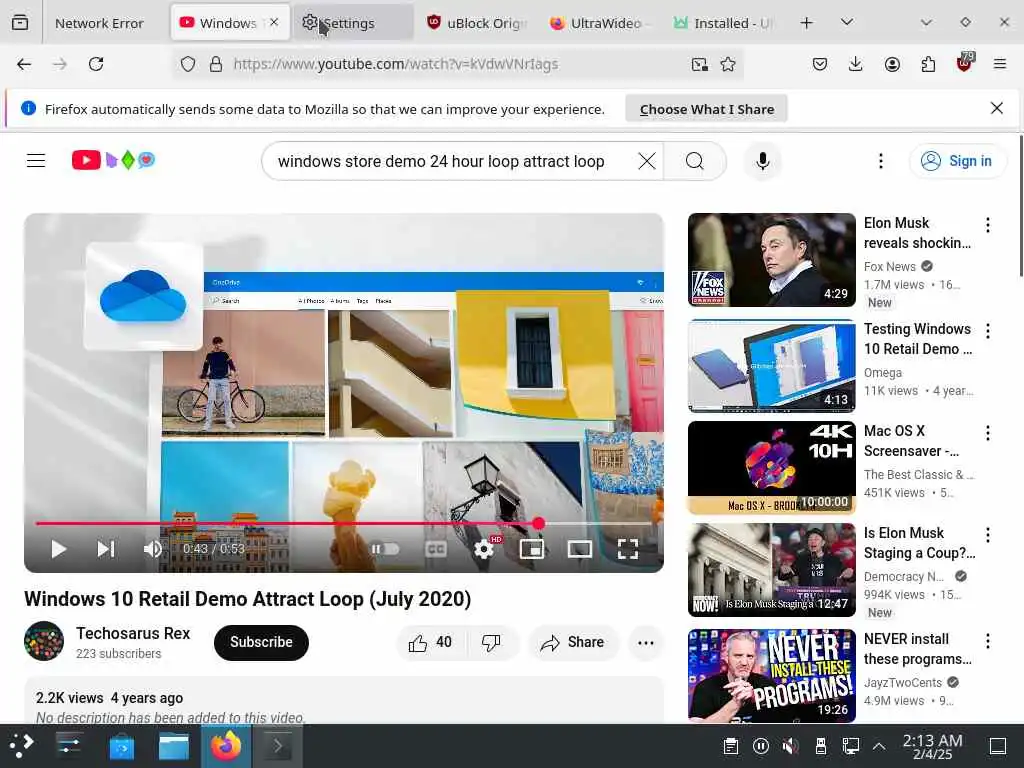Image resolution: width=1024 pixels, height=768 pixels.
Task: Click the site security padlock icon
Action: pyautogui.click(x=216, y=64)
